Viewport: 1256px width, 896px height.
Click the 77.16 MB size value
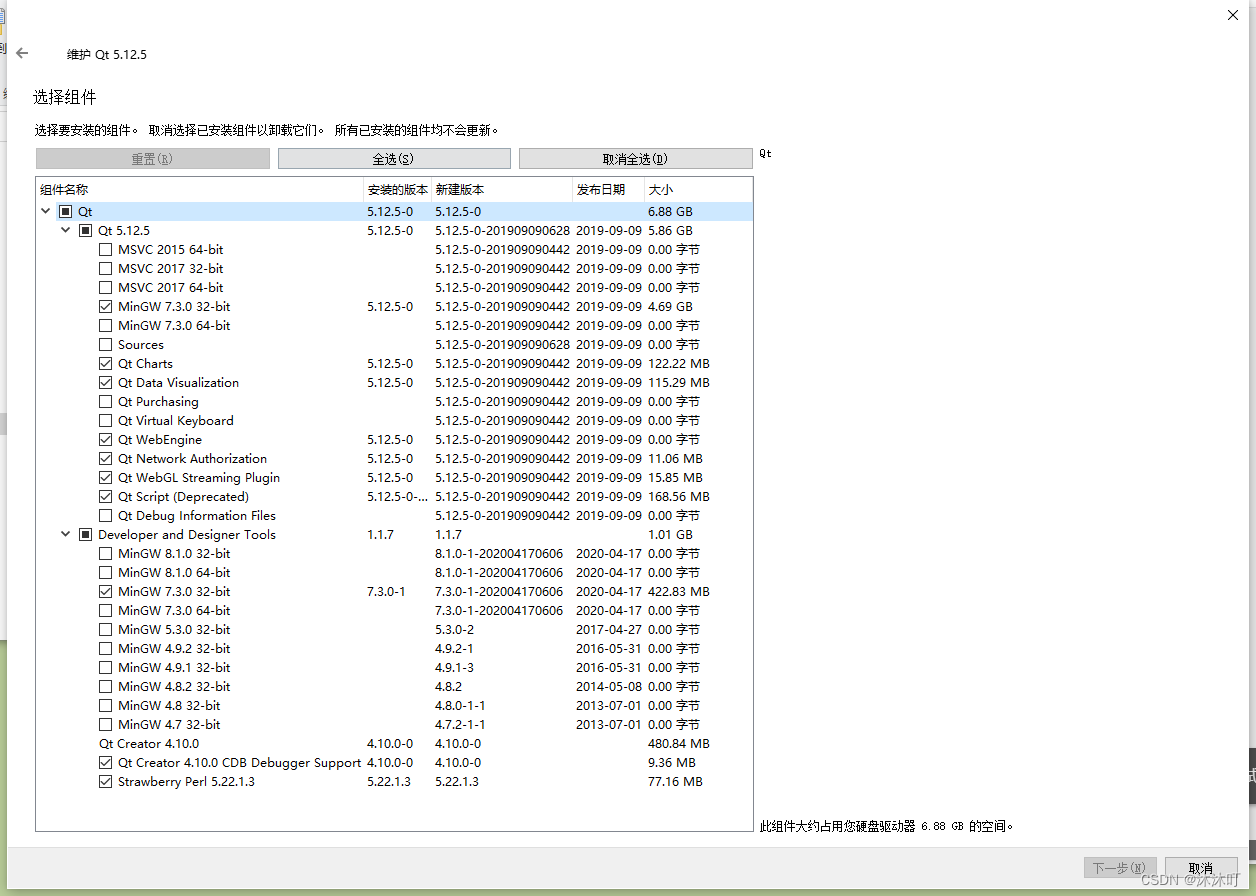point(675,782)
